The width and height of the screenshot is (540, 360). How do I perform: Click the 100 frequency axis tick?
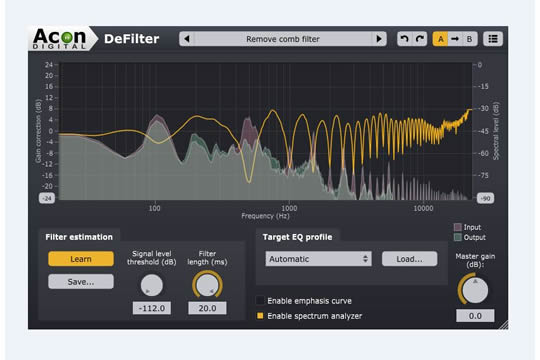(154, 208)
